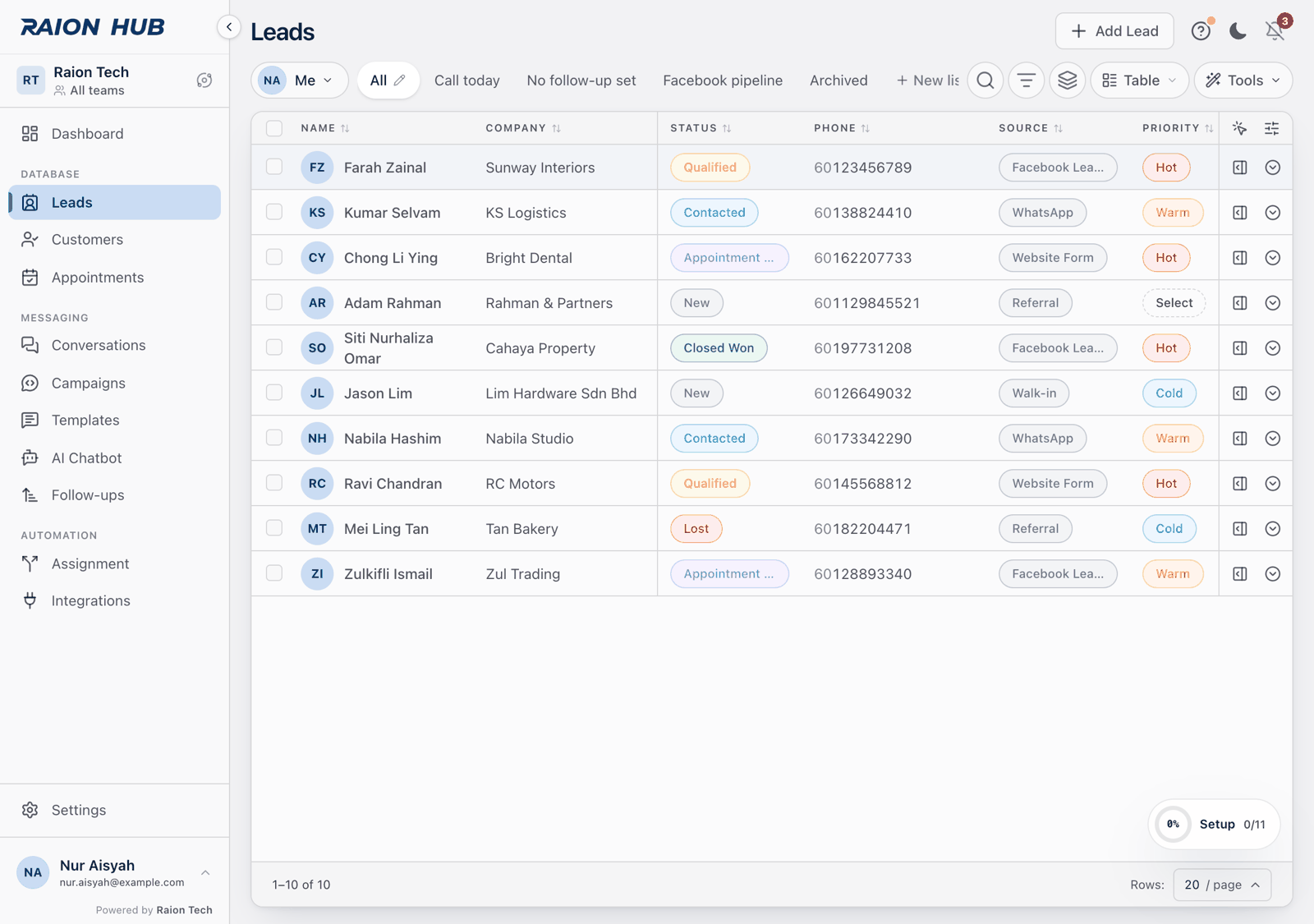This screenshot has width=1314, height=924.
Task: Check the Farah Zainal row checkbox
Action: click(x=274, y=167)
